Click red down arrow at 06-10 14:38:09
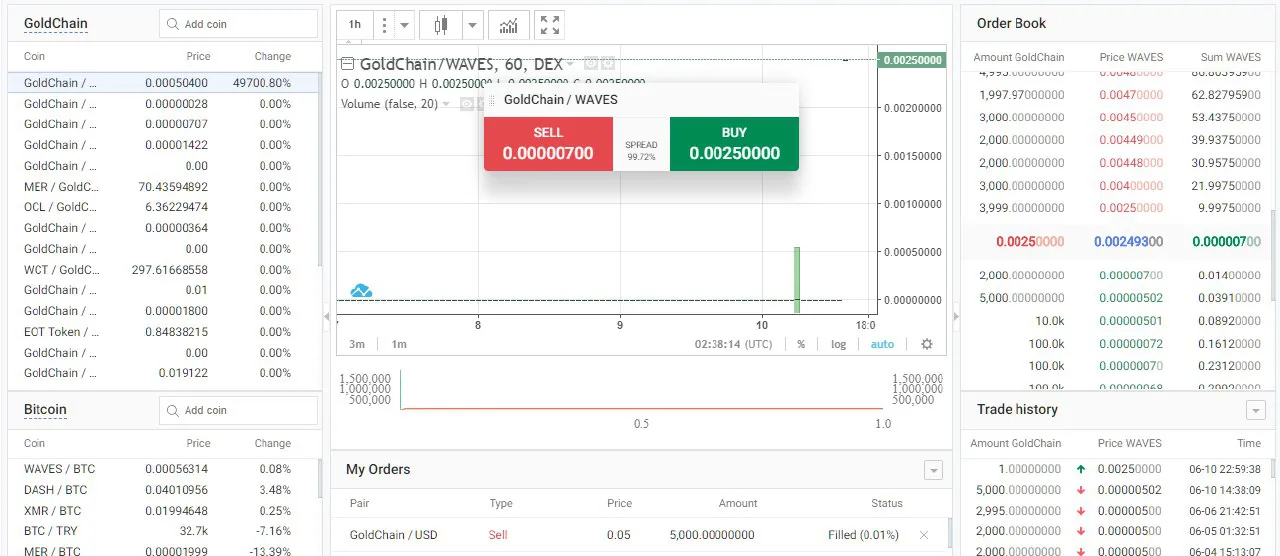 [1081, 490]
